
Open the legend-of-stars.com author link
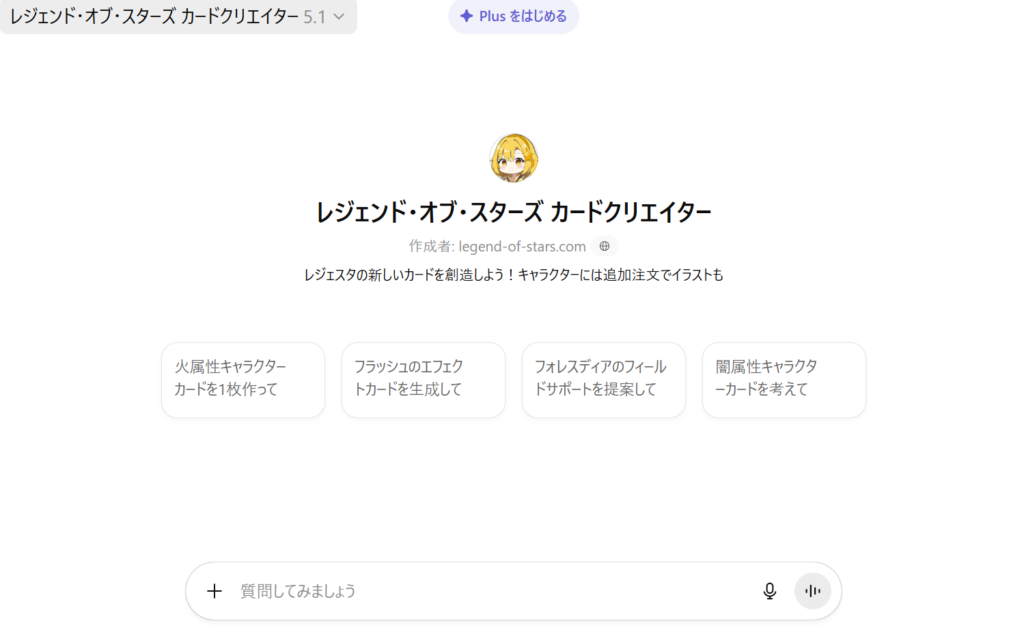[x=522, y=246]
